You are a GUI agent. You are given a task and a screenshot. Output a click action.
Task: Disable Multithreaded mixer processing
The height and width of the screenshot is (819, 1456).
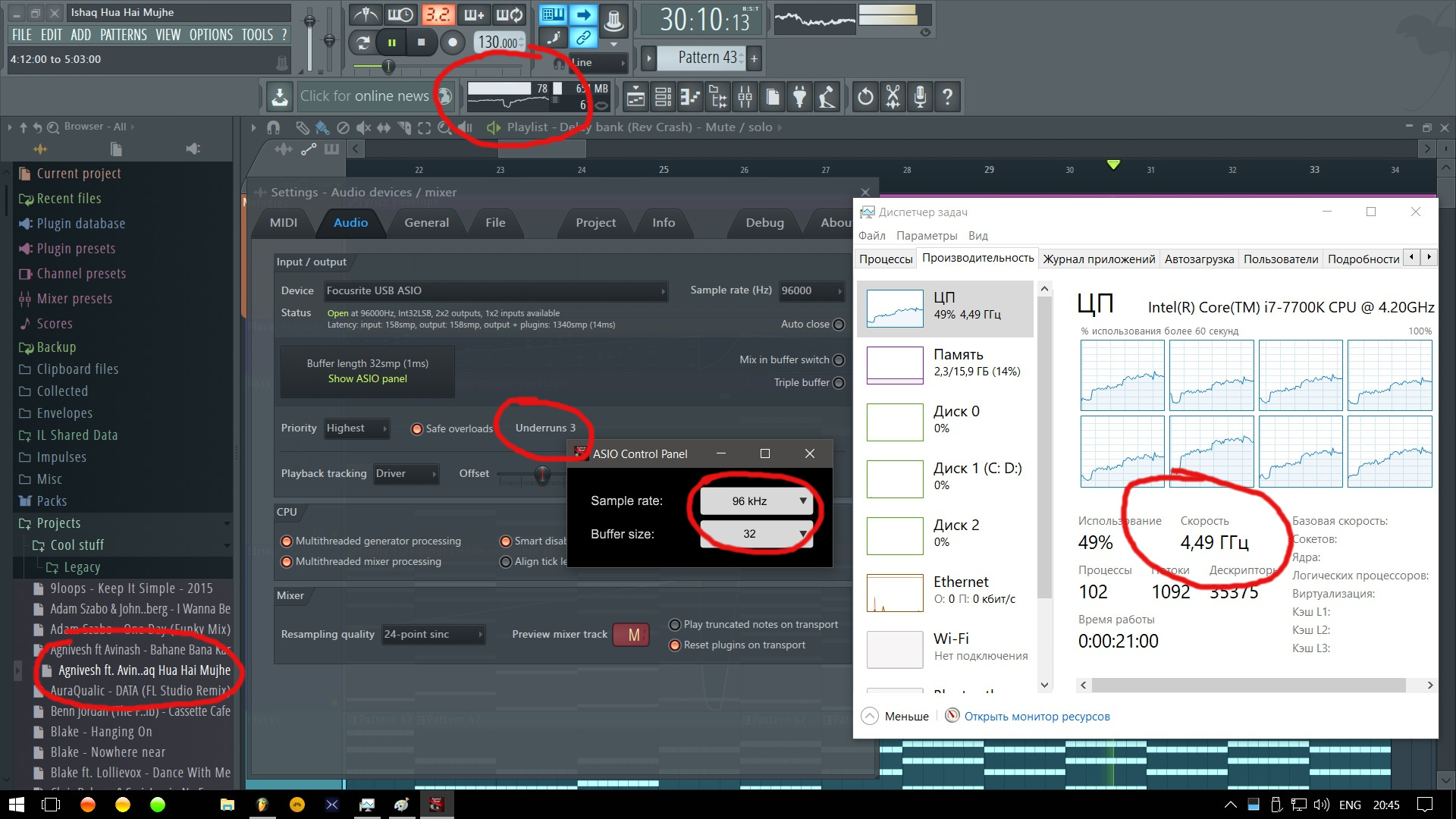(x=287, y=562)
